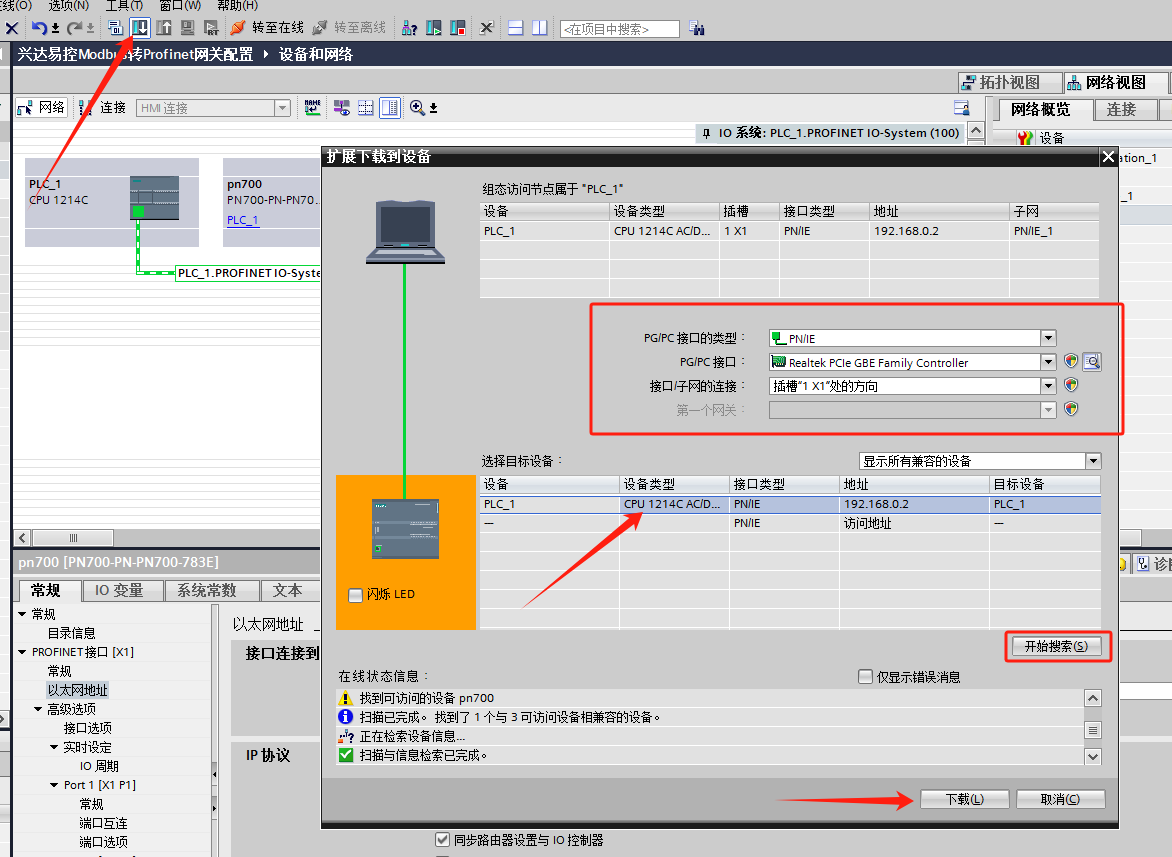The height and width of the screenshot is (857, 1172).
Task: Click the accessible devices icon
Action: pyautogui.click(x=409, y=28)
